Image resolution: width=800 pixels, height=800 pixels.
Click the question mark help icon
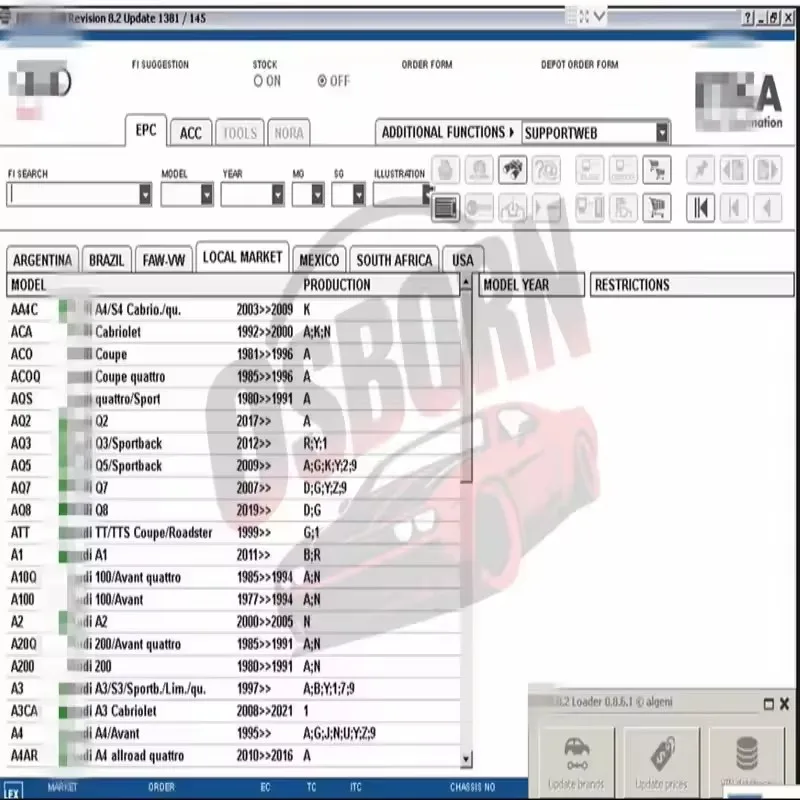[546, 170]
